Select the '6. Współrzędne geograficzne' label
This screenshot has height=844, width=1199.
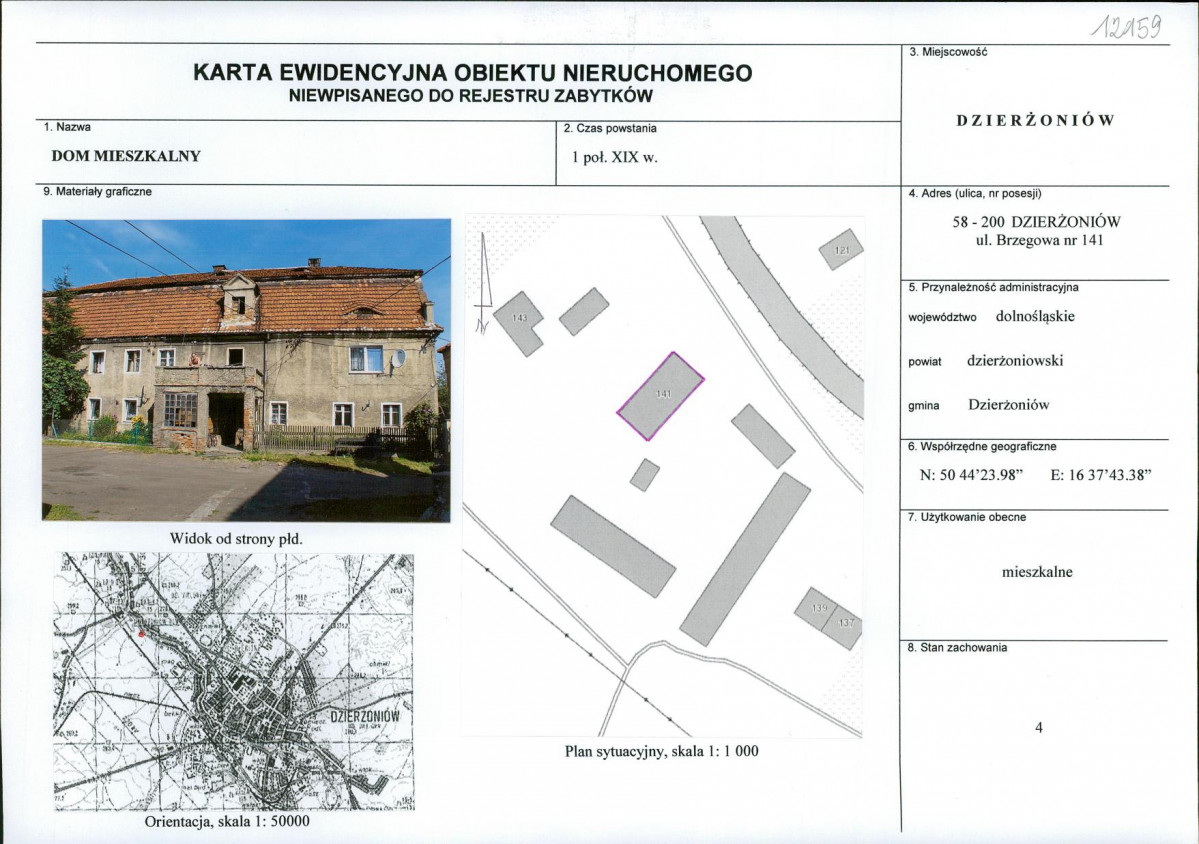pyautogui.click(x=982, y=446)
